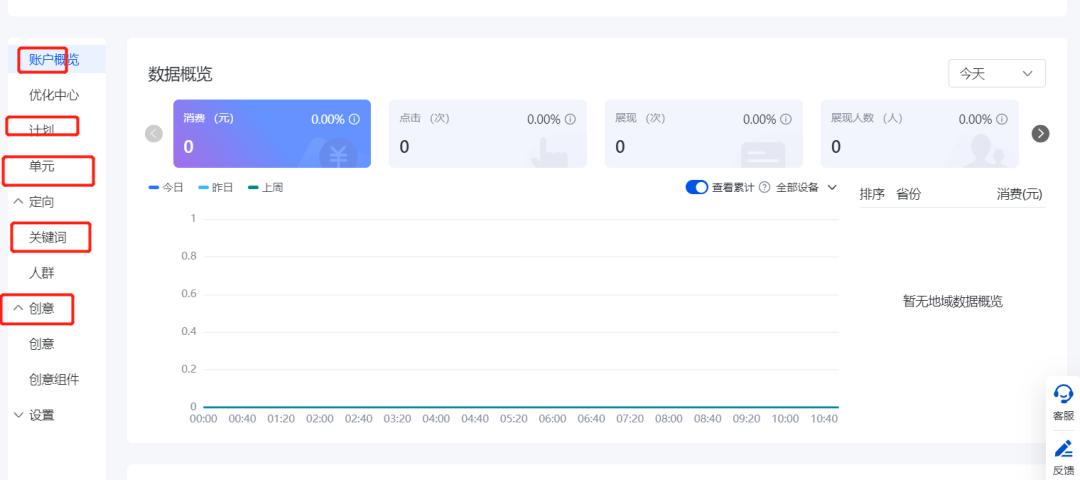
Task: Click info icon on 消费 (元) card
Action: tap(354, 119)
